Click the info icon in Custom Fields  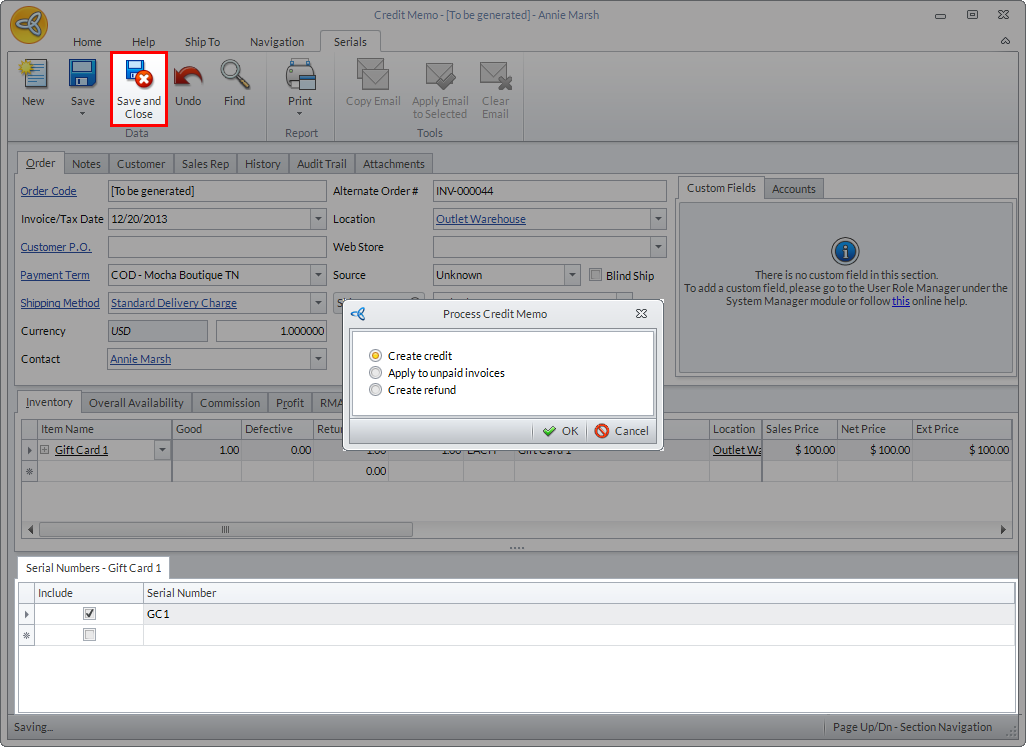point(845,251)
